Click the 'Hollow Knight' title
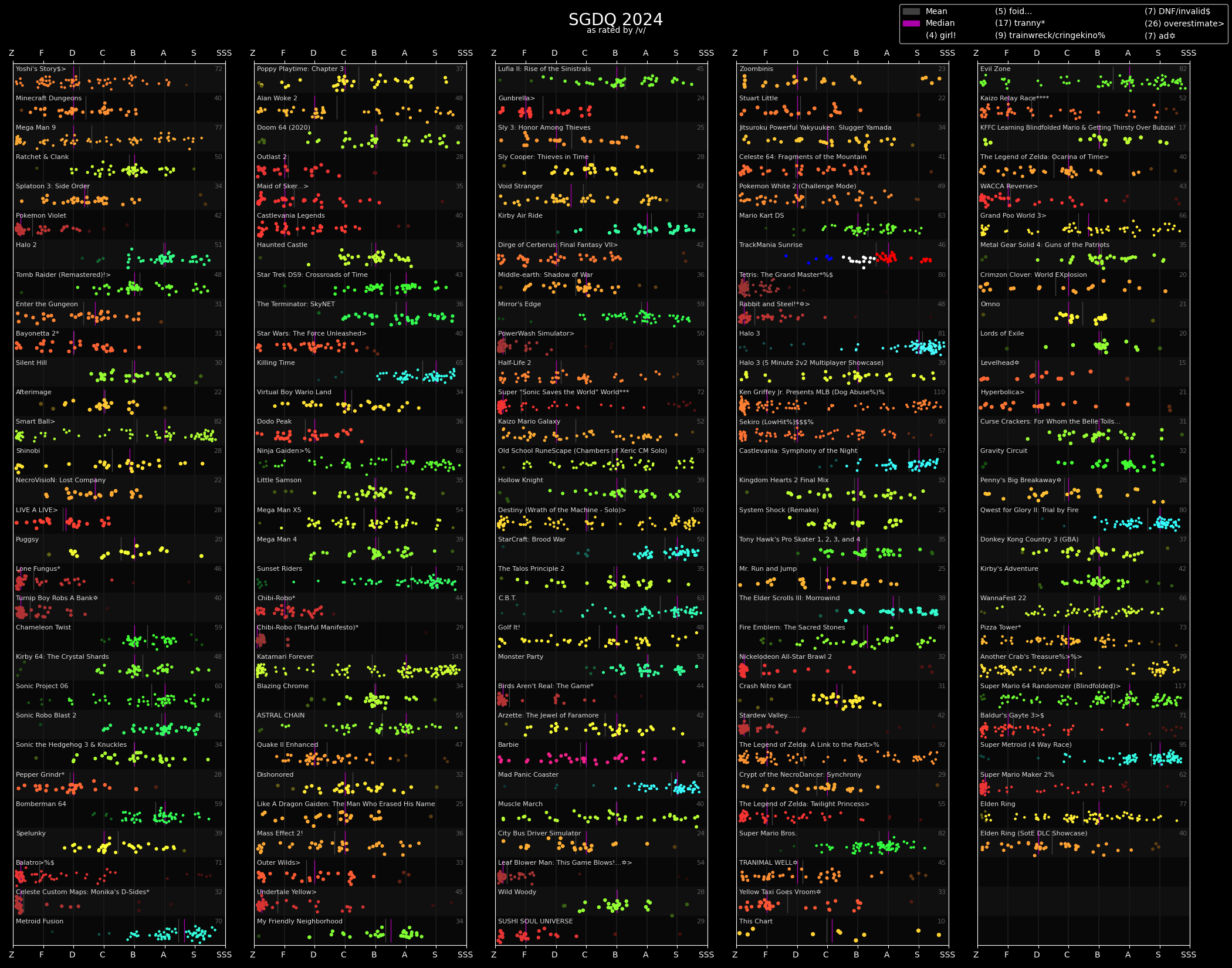Image resolution: width=1232 pixels, height=968 pixels. click(x=521, y=480)
